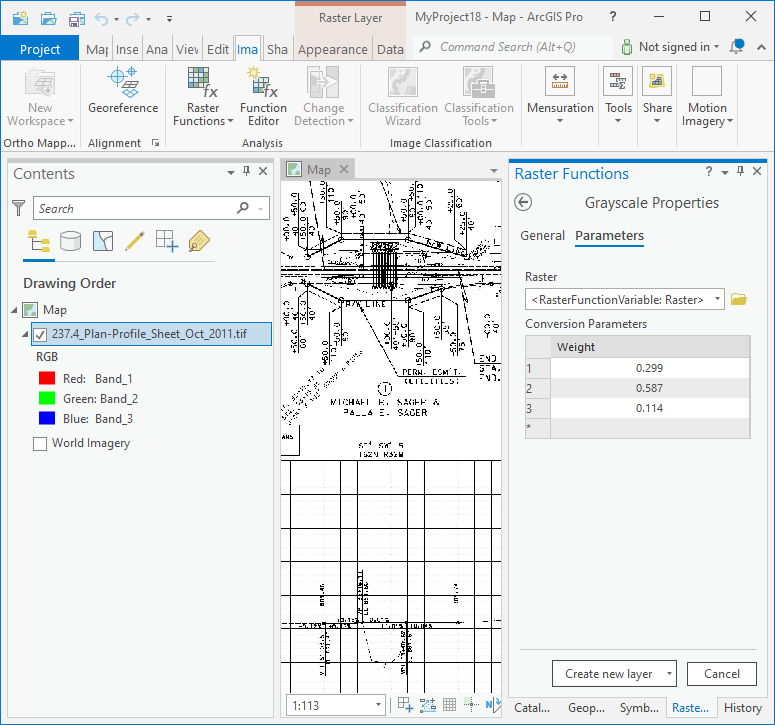
Task: Switch to the General tab
Action: tap(542, 236)
